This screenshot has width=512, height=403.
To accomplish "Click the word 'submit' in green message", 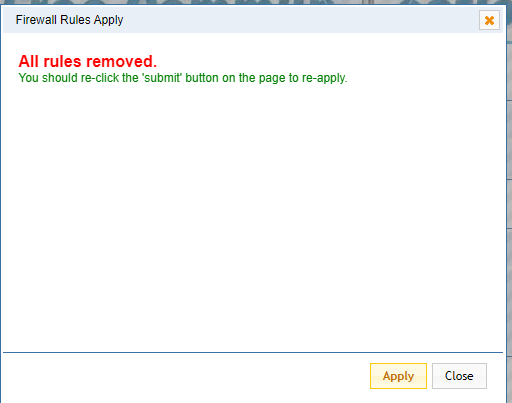I will [162, 78].
